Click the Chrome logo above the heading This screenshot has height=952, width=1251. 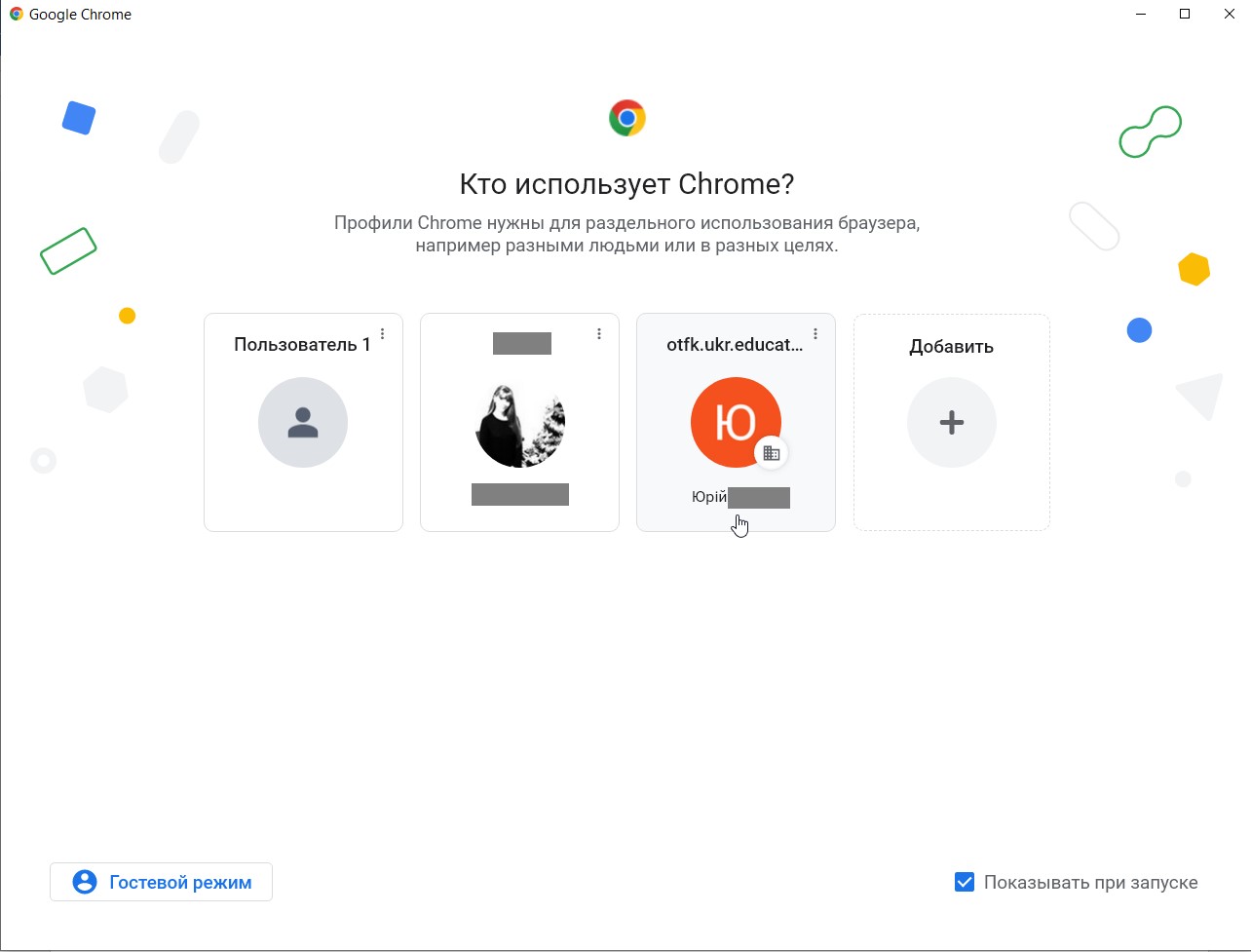(x=627, y=118)
